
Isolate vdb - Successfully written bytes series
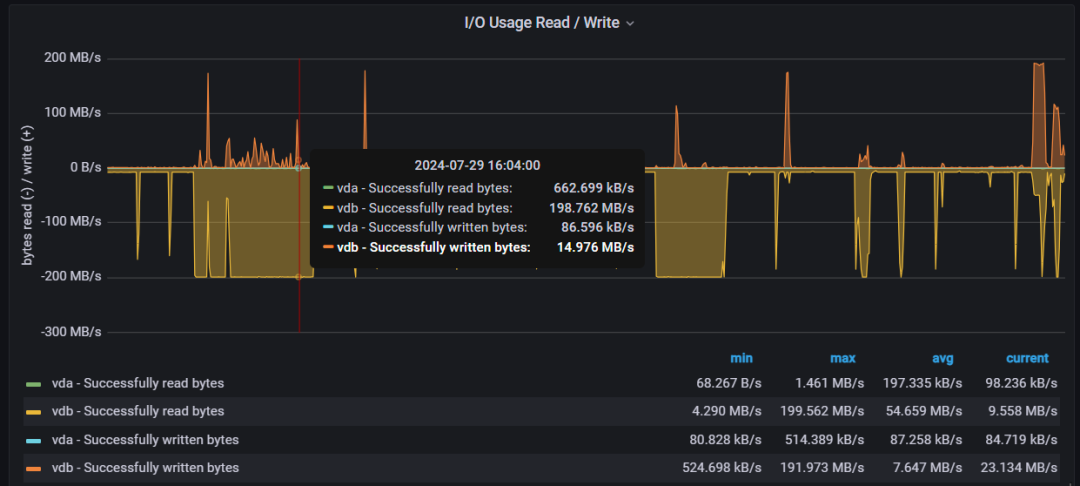[x=145, y=468]
